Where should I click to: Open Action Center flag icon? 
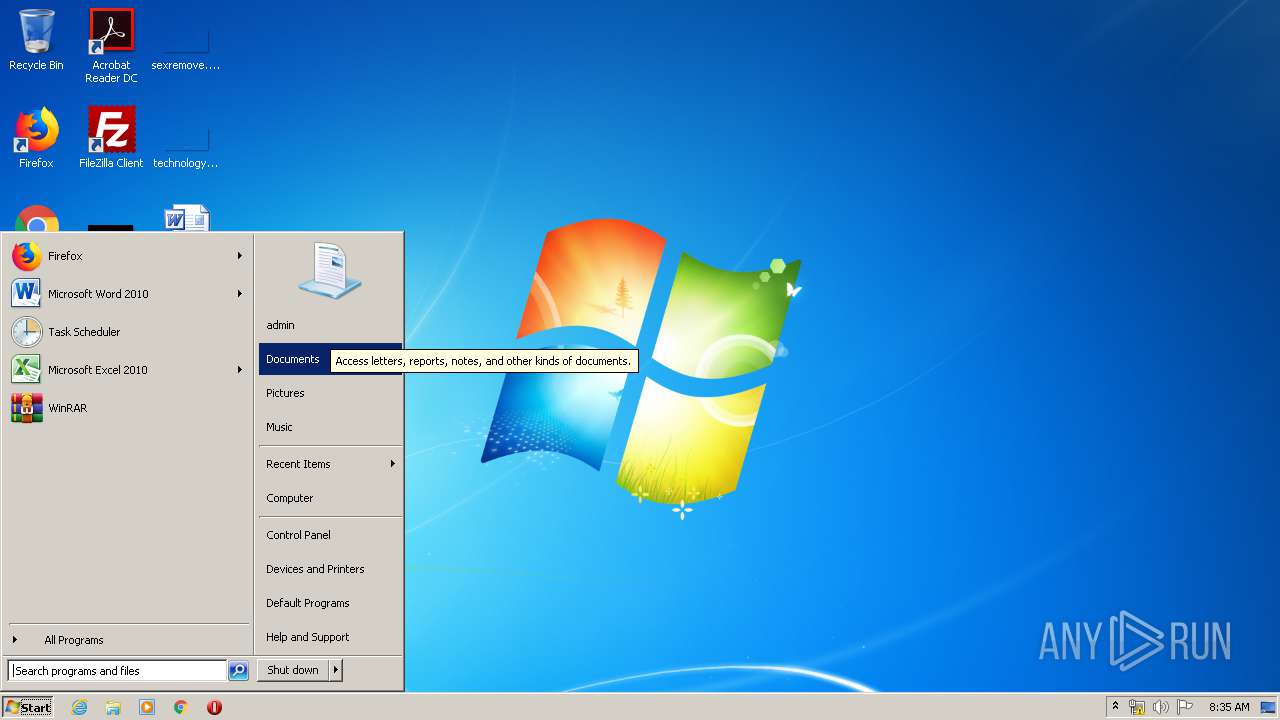click(x=1185, y=707)
